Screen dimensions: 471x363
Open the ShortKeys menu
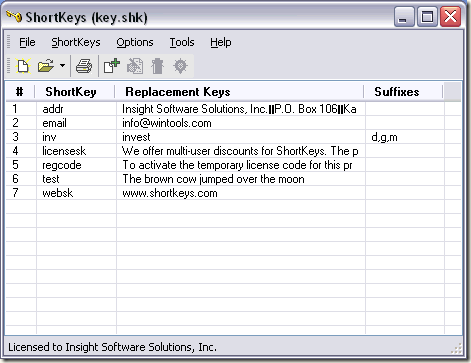point(76,42)
